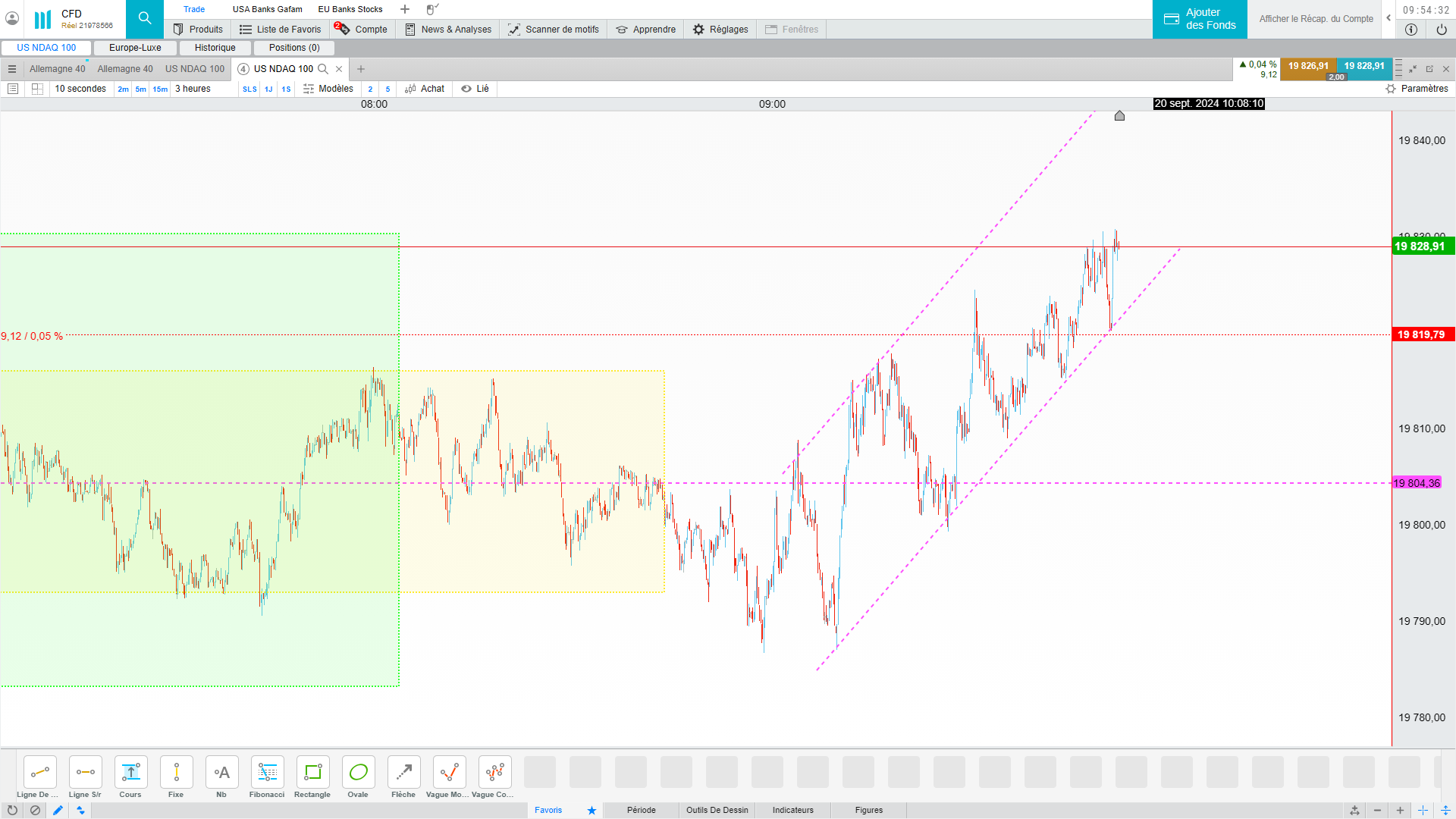Image resolution: width=1456 pixels, height=819 pixels.
Task: Click Ajouter des Fonds button
Action: pos(1200,19)
